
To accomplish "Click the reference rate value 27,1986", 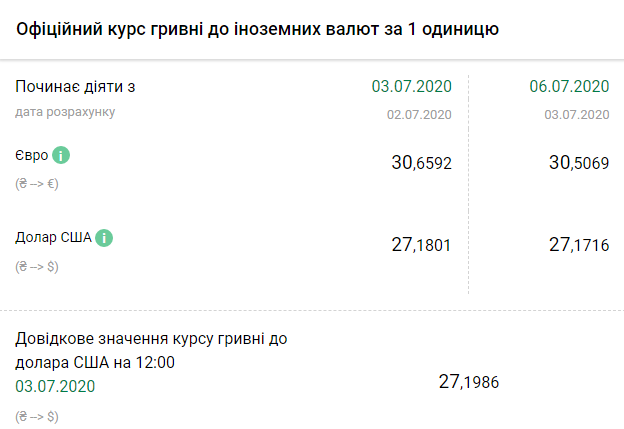I will pos(468,381).
